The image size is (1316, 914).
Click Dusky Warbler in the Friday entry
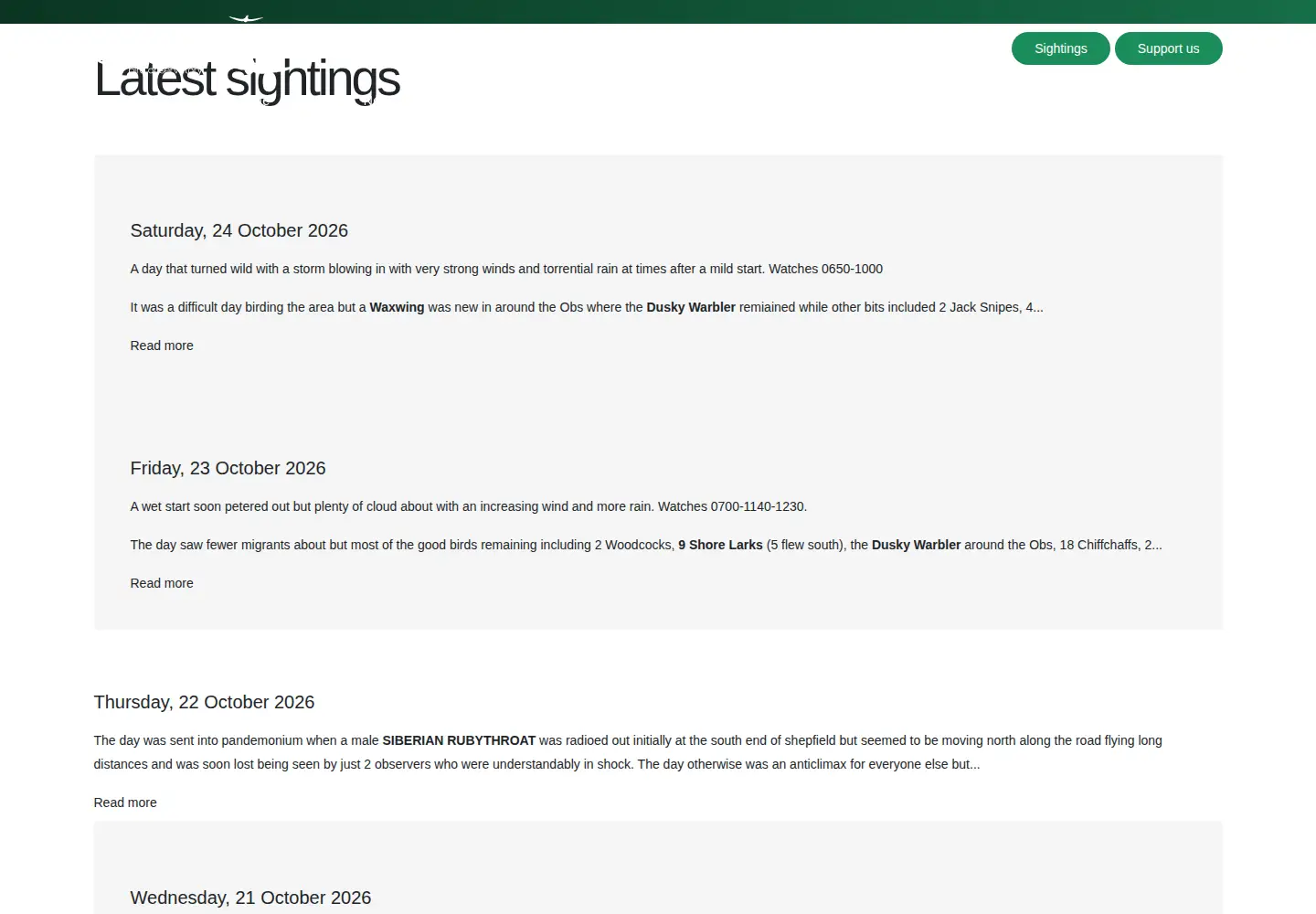click(x=916, y=545)
